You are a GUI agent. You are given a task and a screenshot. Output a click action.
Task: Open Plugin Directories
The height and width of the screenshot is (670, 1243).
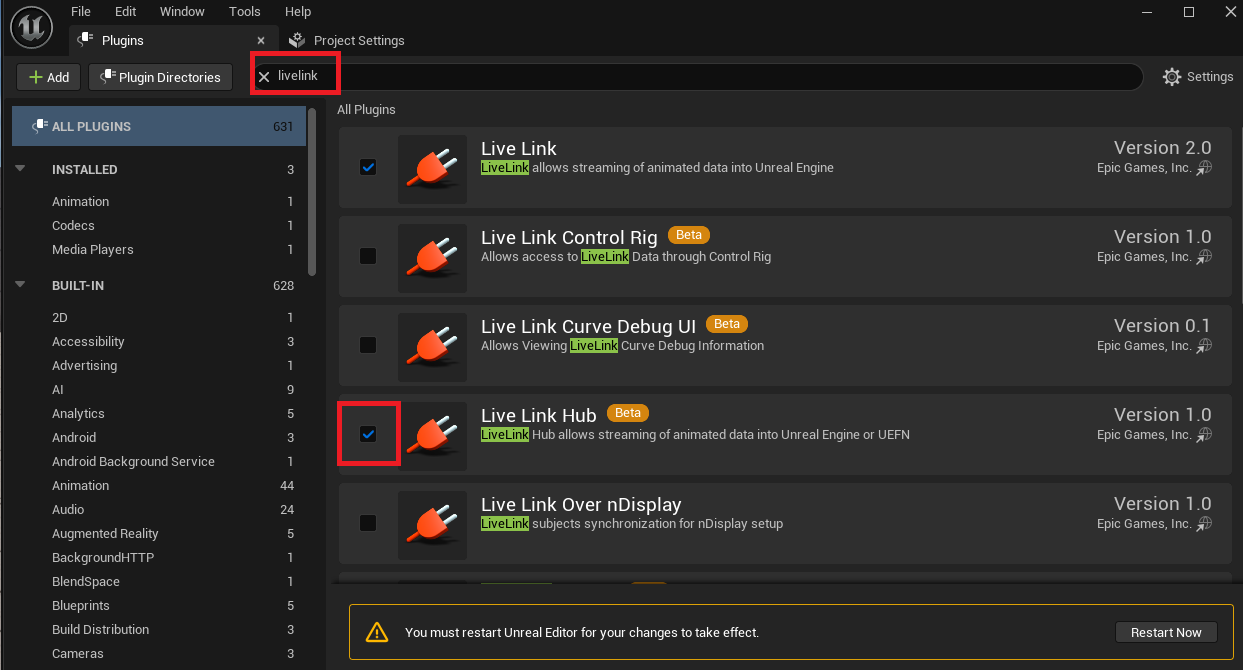[160, 77]
